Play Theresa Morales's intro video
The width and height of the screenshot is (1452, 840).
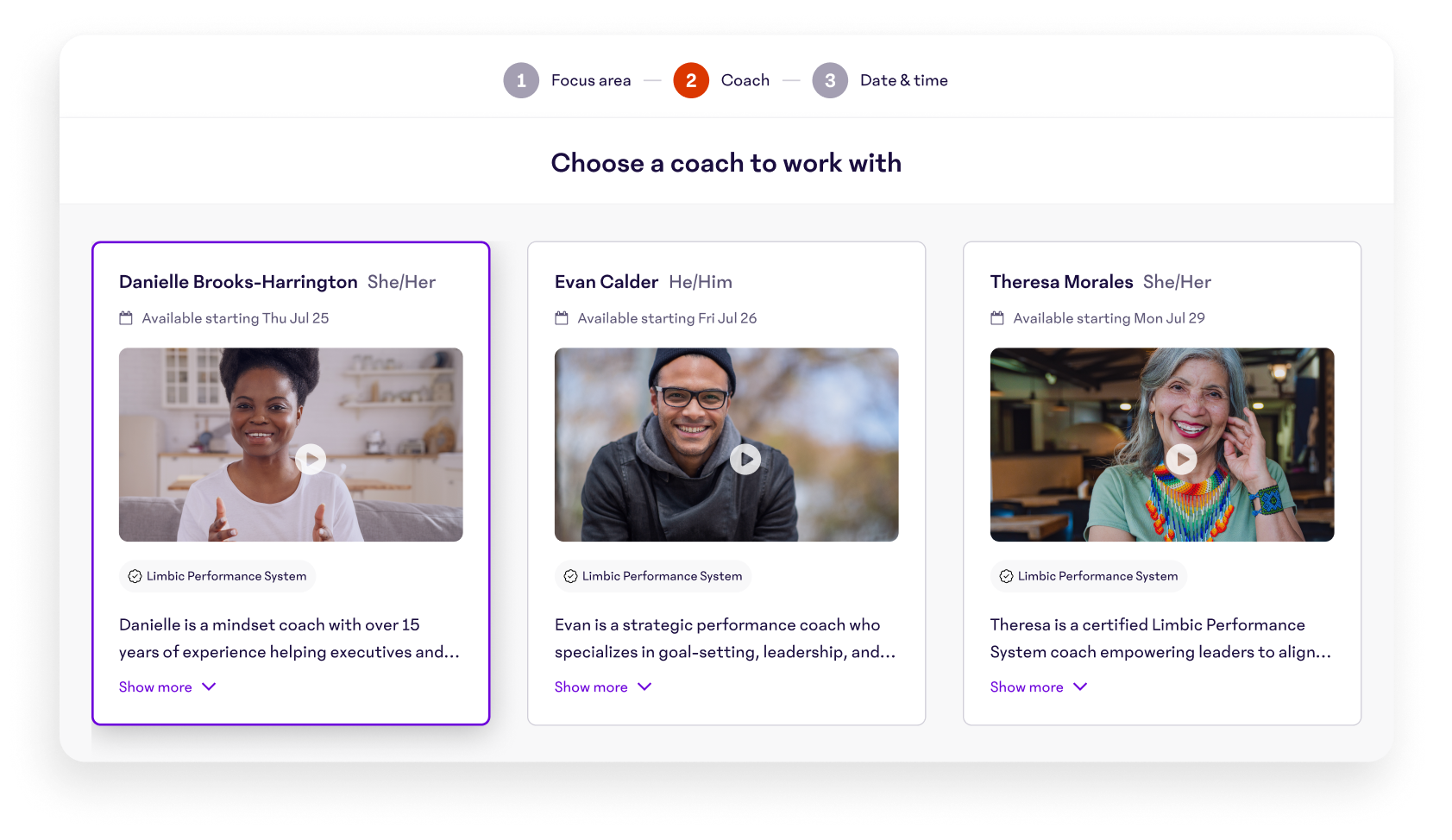[x=1181, y=459]
